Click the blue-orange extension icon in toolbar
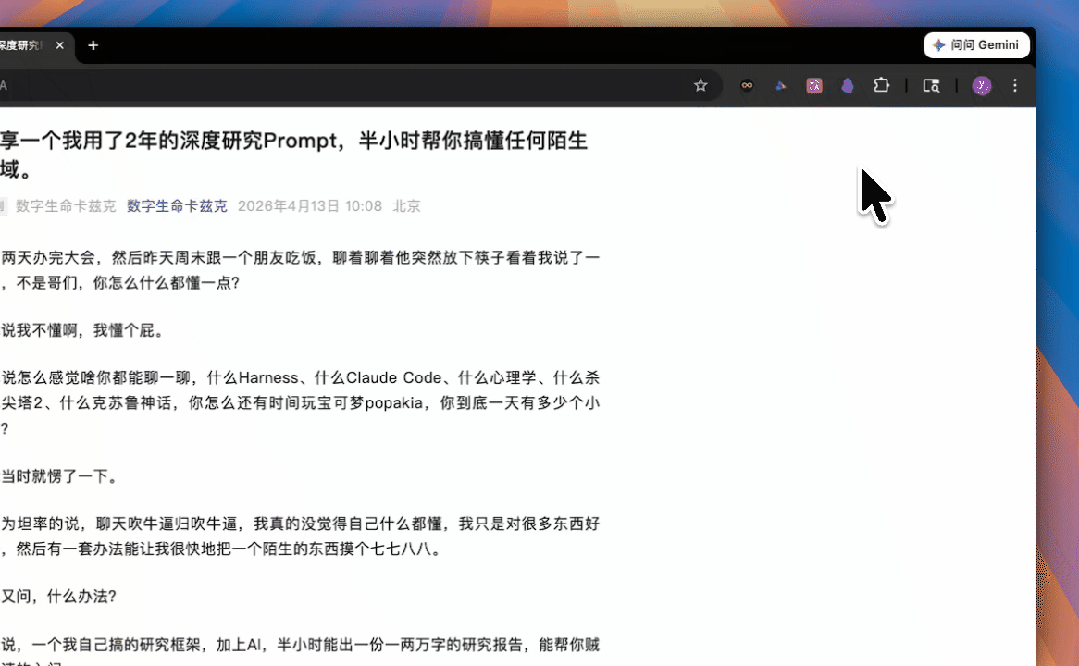 (780, 85)
